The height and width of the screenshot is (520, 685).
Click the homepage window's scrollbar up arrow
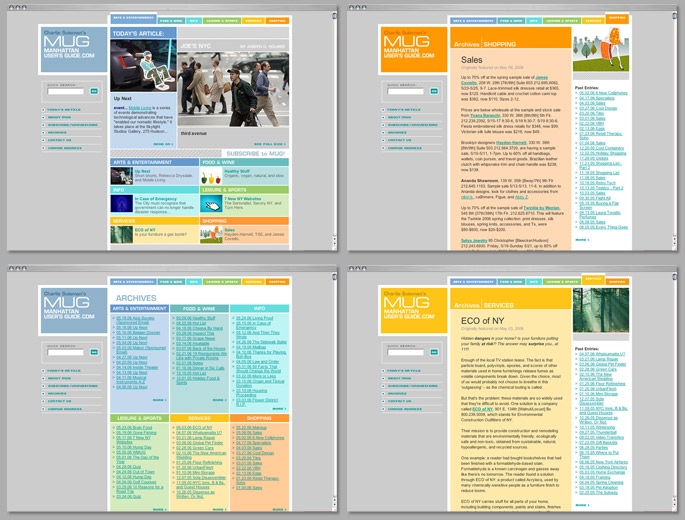tap(334, 16)
